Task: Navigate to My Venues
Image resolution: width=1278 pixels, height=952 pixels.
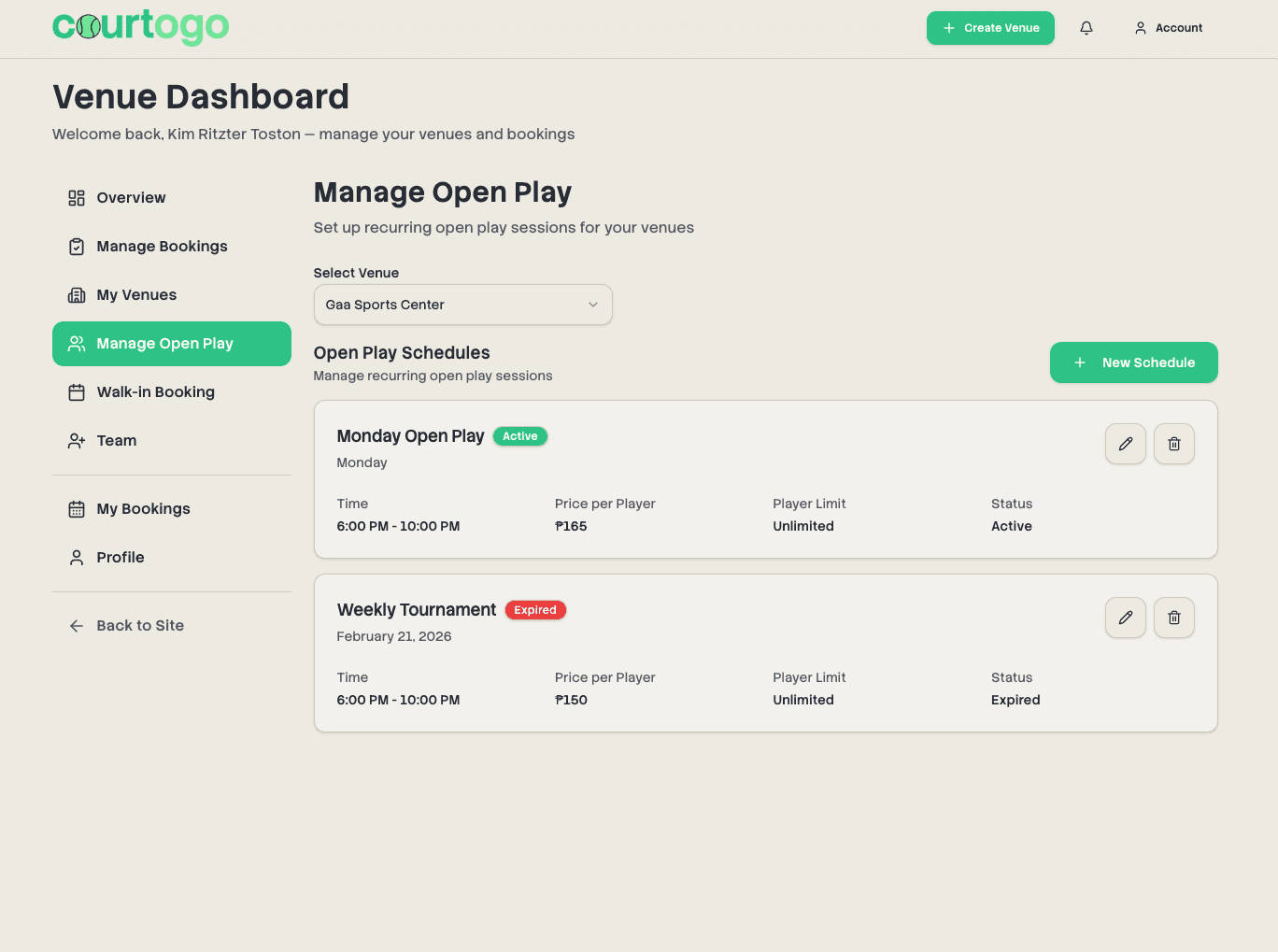Action: coord(136,295)
